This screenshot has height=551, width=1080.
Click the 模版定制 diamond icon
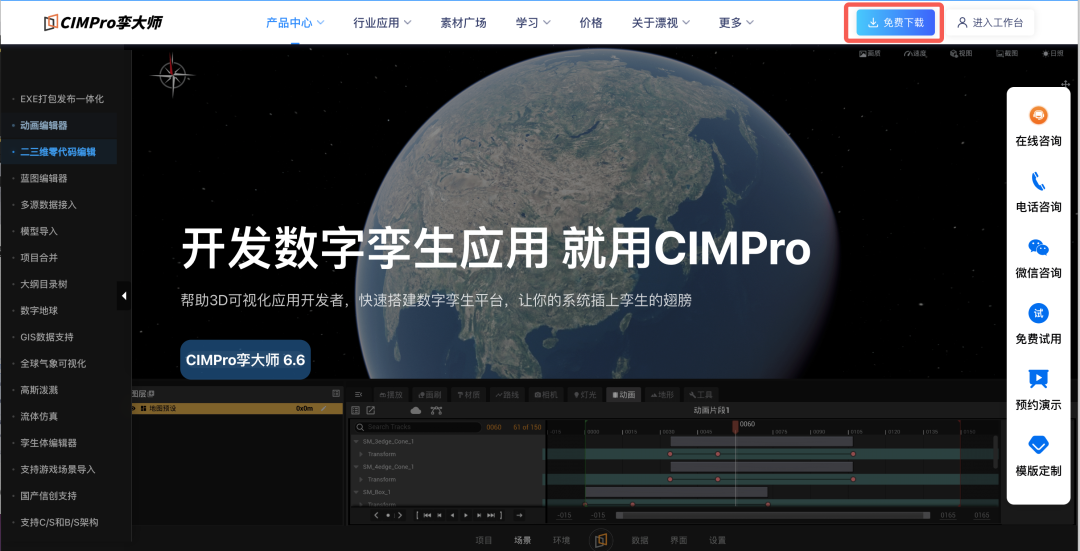pyautogui.click(x=1038, y=446)
